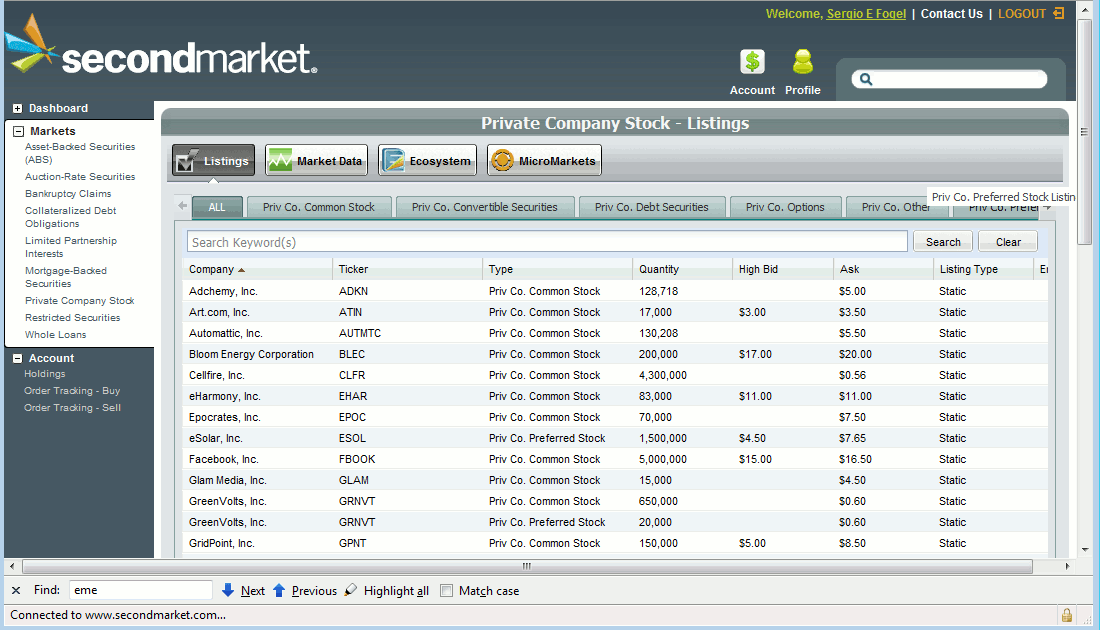1100x630 pixels.
Task: Switch to Priv Co. Common Stock tab
Action: [318, 207]
